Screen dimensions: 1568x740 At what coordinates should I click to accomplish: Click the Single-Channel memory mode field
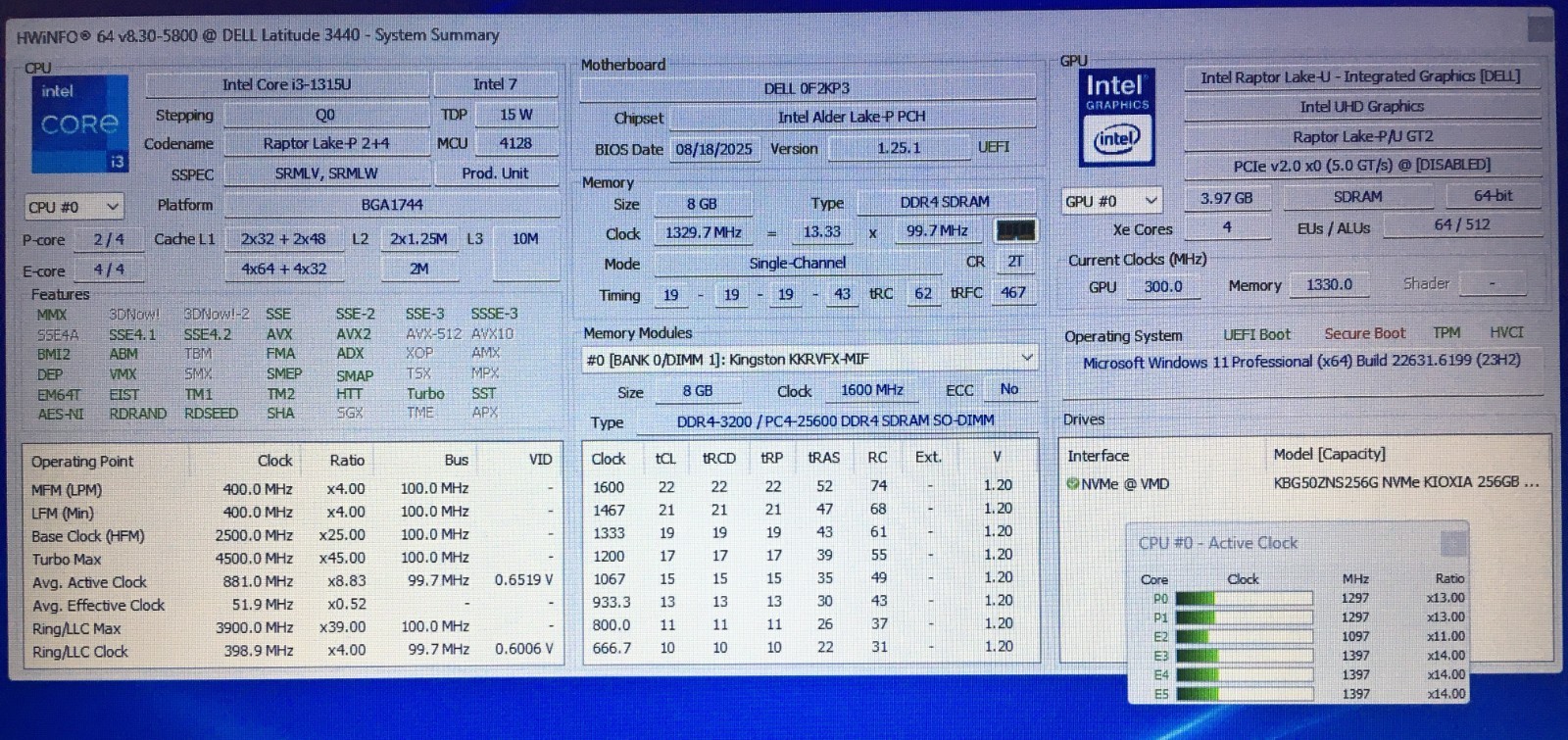797,263
